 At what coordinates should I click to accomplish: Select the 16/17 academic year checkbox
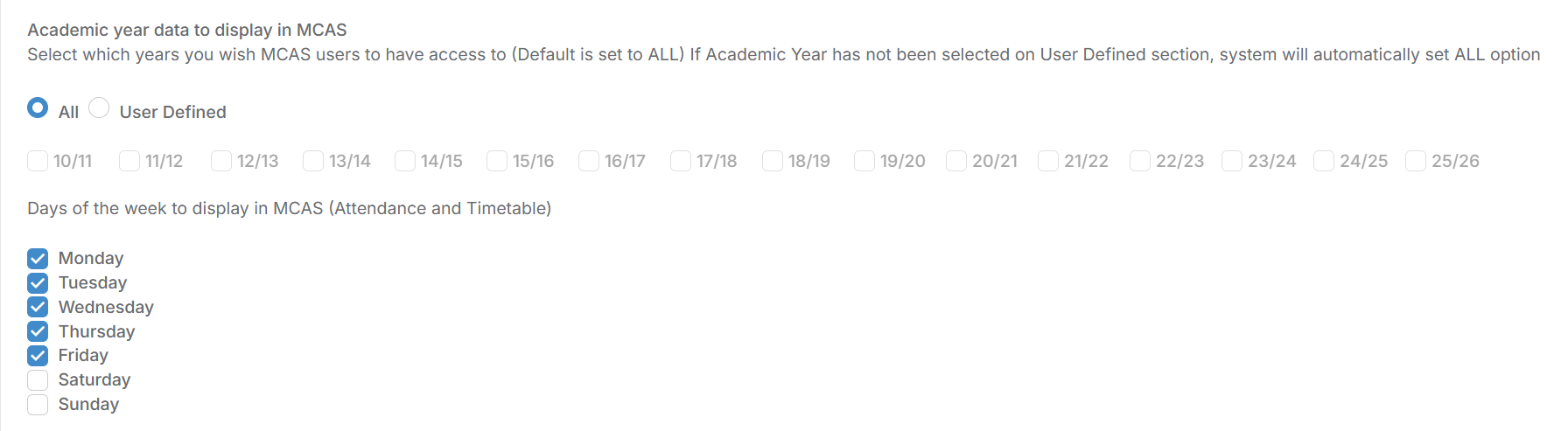(589, 161)
